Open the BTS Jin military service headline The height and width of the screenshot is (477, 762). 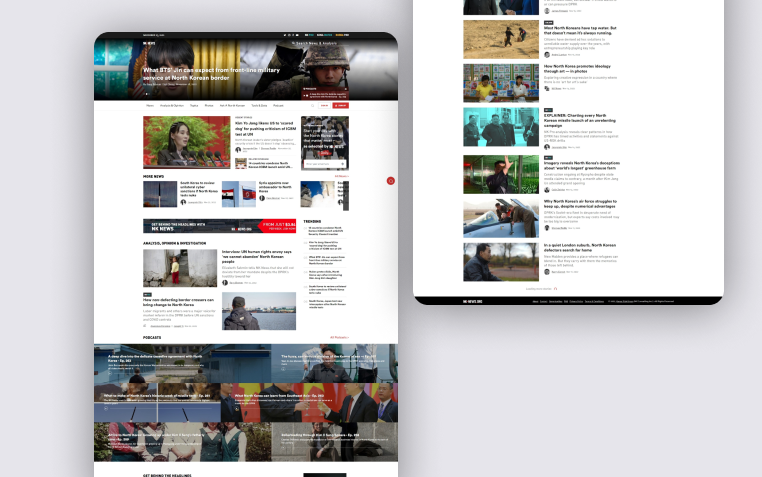[x=211, y=74]
